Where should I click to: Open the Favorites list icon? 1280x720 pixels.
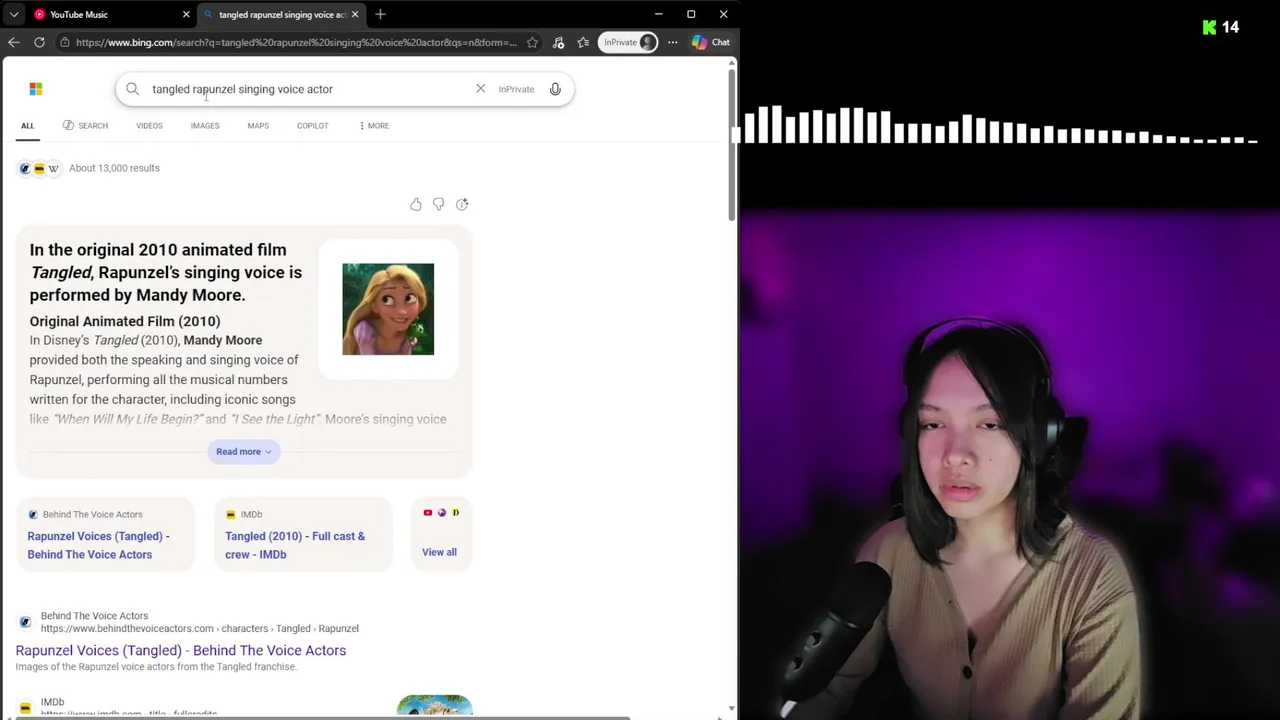pyautogui.click(x=583, y=42)
